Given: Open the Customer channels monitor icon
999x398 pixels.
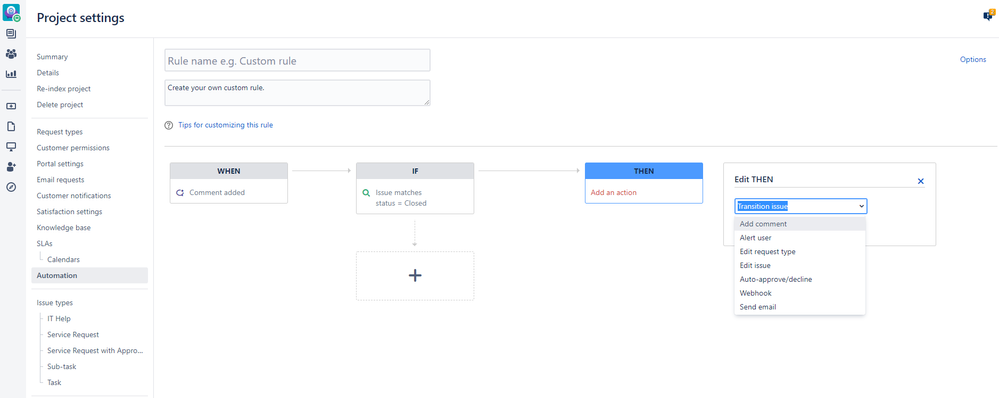Looking at the screenshot, I should [11, 146].
